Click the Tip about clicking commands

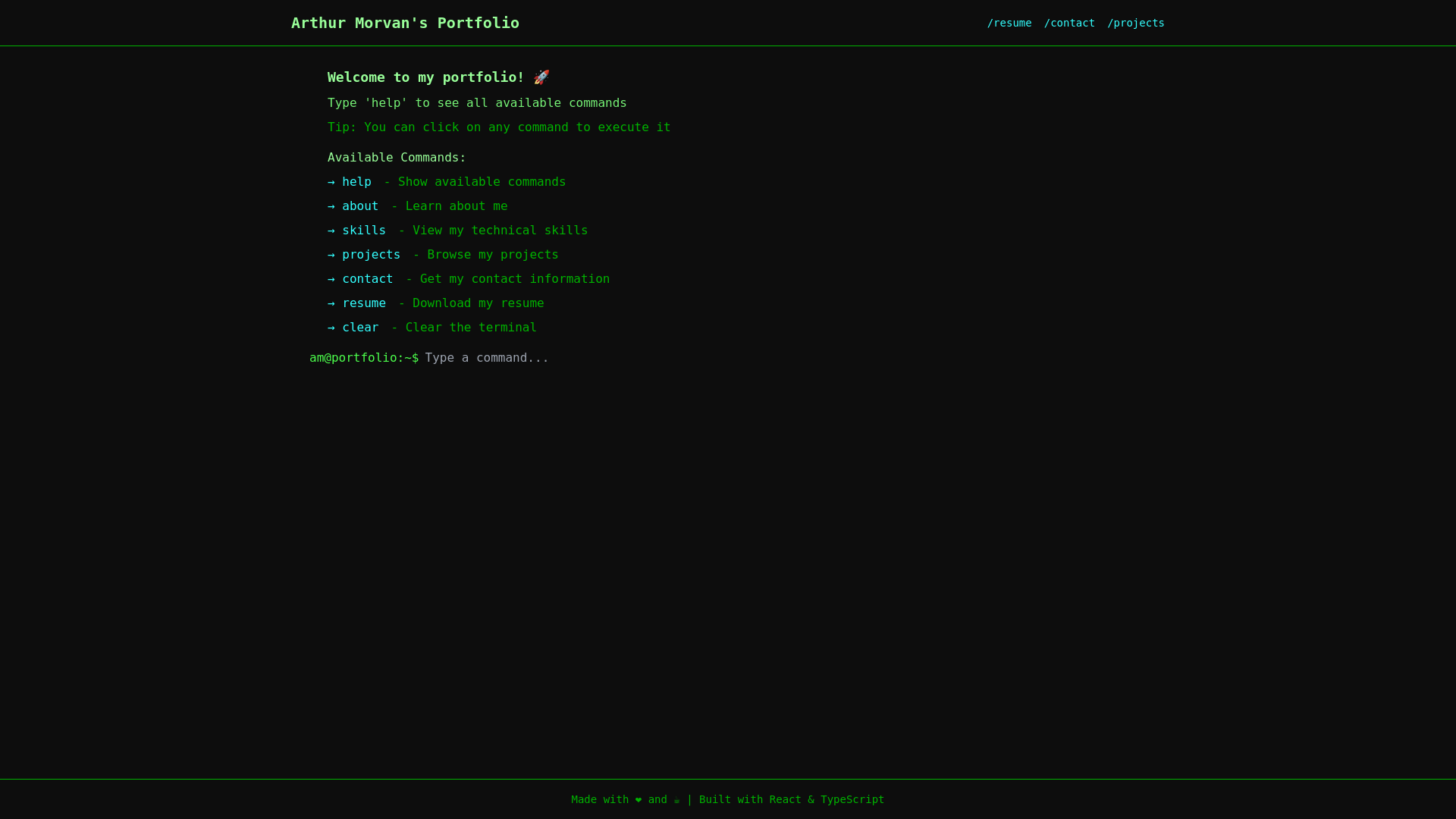click(x=499, y=127)
